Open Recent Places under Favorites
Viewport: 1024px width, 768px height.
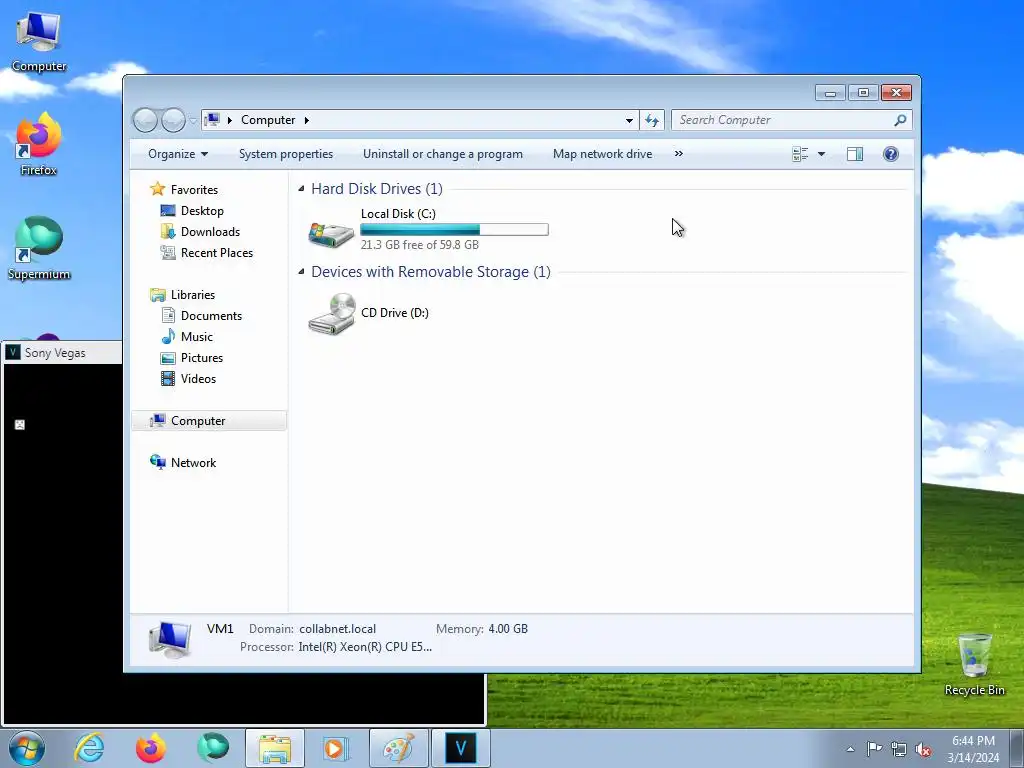216,253
